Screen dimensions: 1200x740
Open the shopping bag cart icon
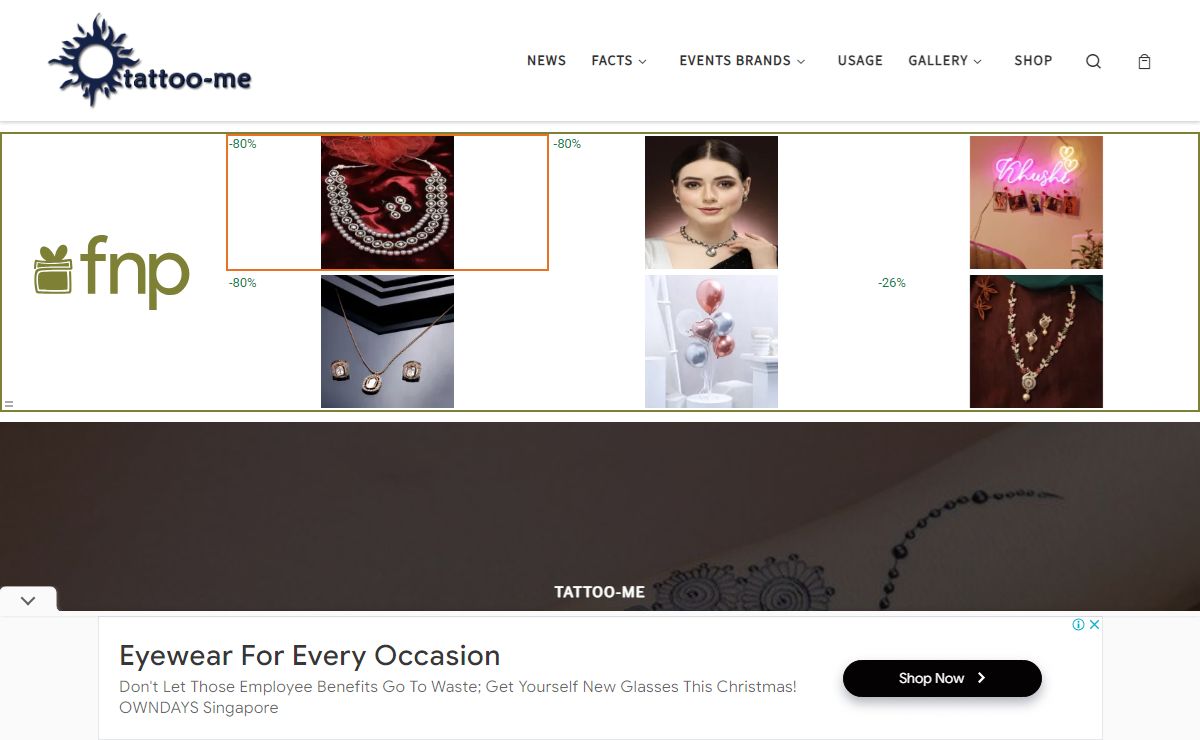1144,61
